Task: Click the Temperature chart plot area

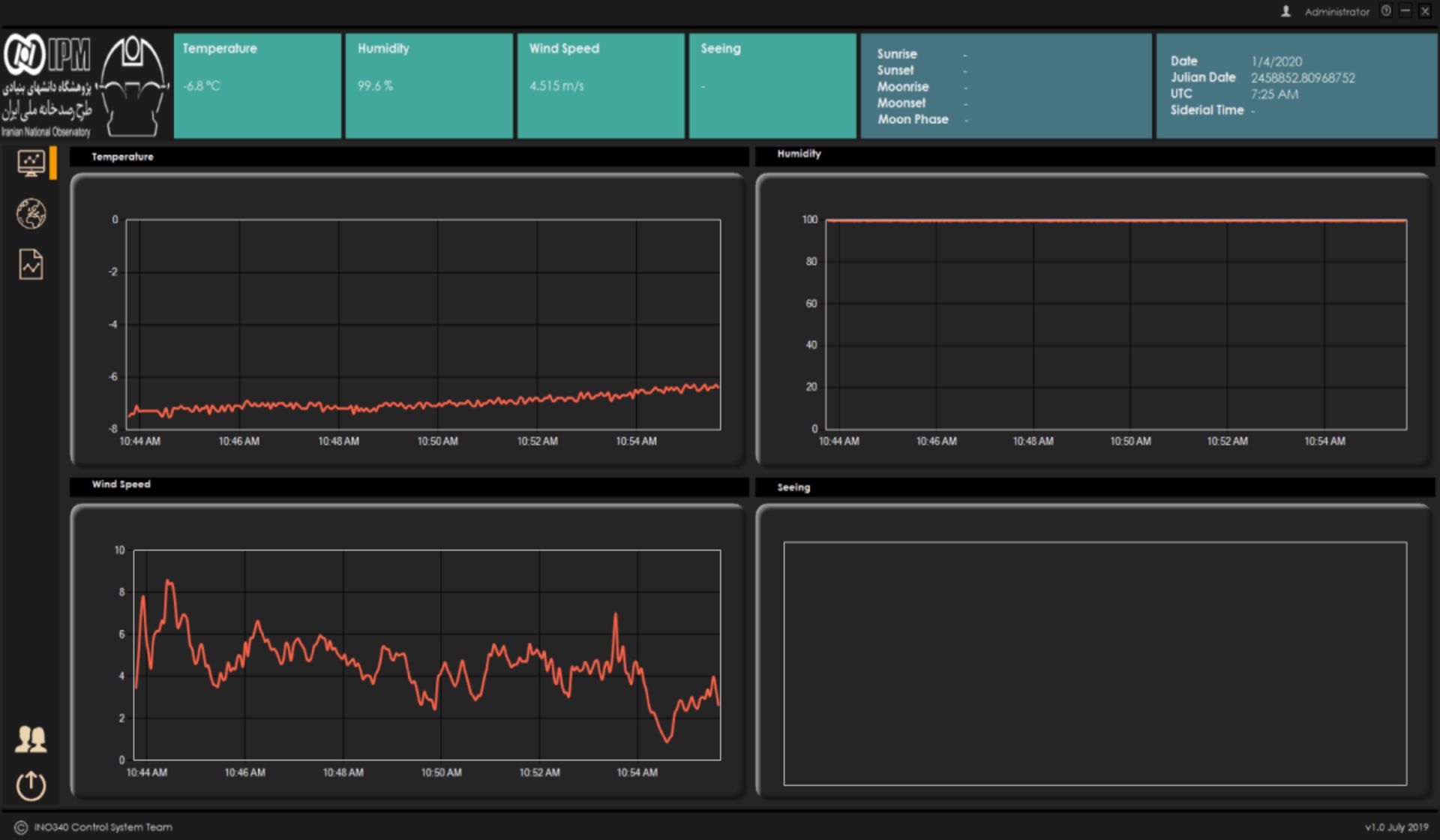Action: pos(423,324)
